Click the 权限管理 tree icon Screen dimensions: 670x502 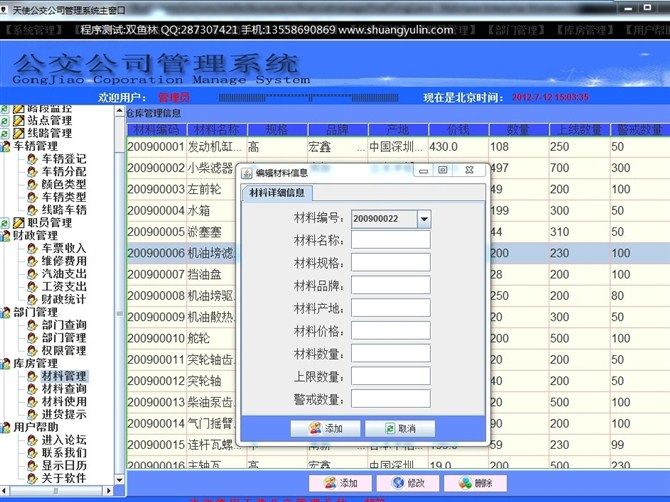(x=32, y=351)
